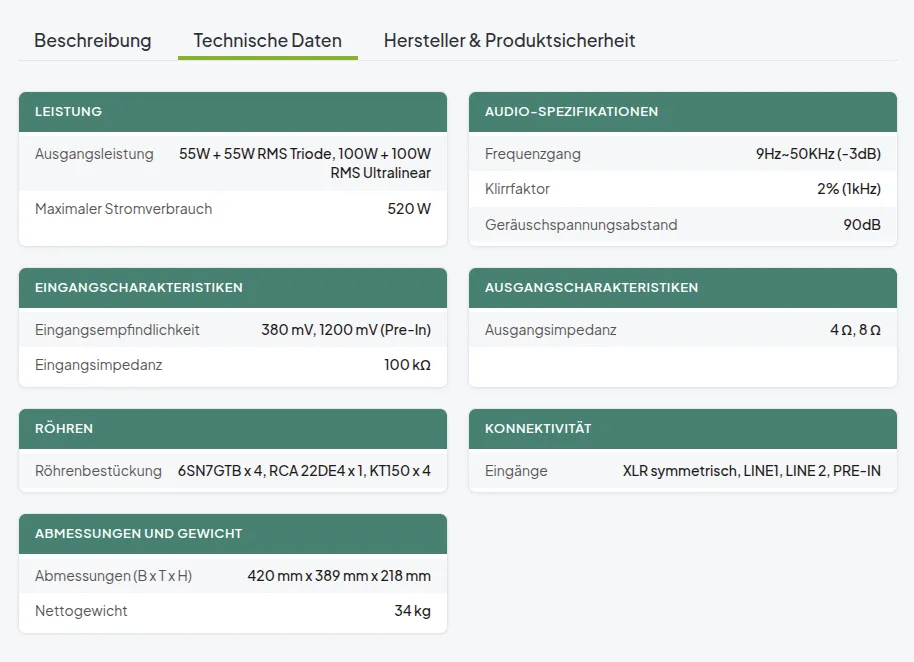914x662 pixels.
Task: Click the 9Hz~50KHz (-3dB) value
Action: (818, 154)
